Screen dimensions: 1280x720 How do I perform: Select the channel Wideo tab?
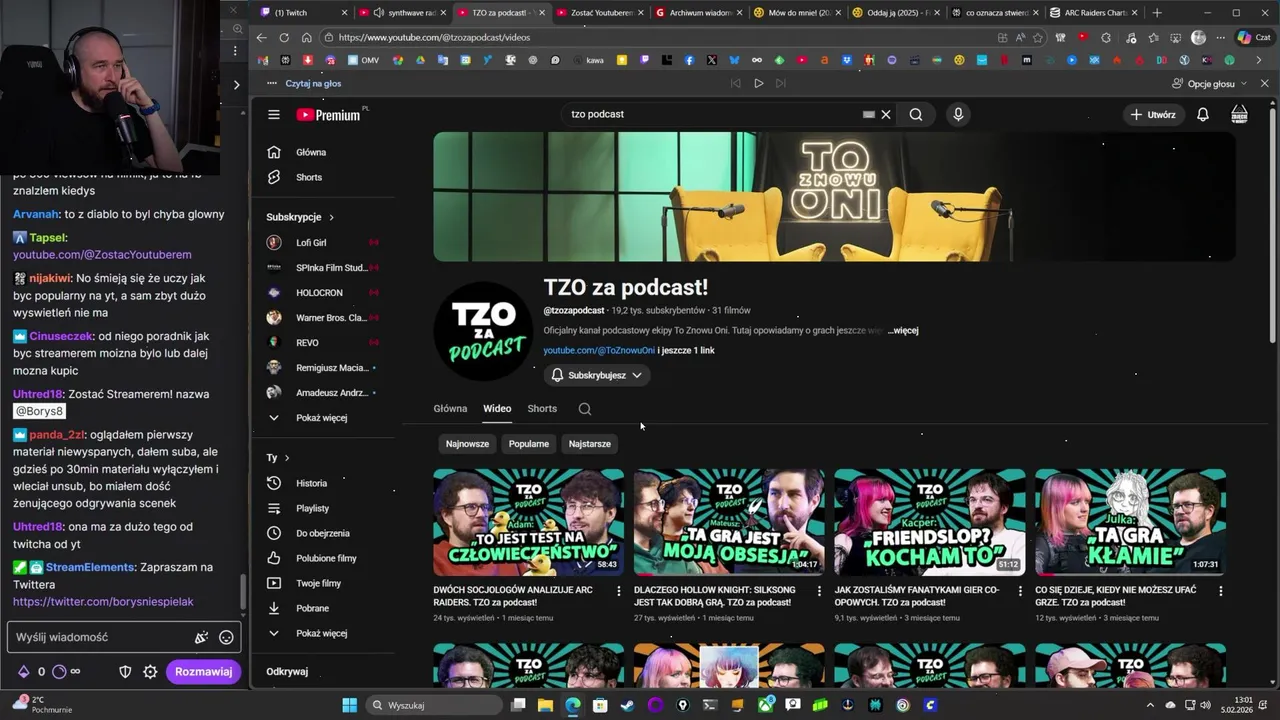(497, 408)
